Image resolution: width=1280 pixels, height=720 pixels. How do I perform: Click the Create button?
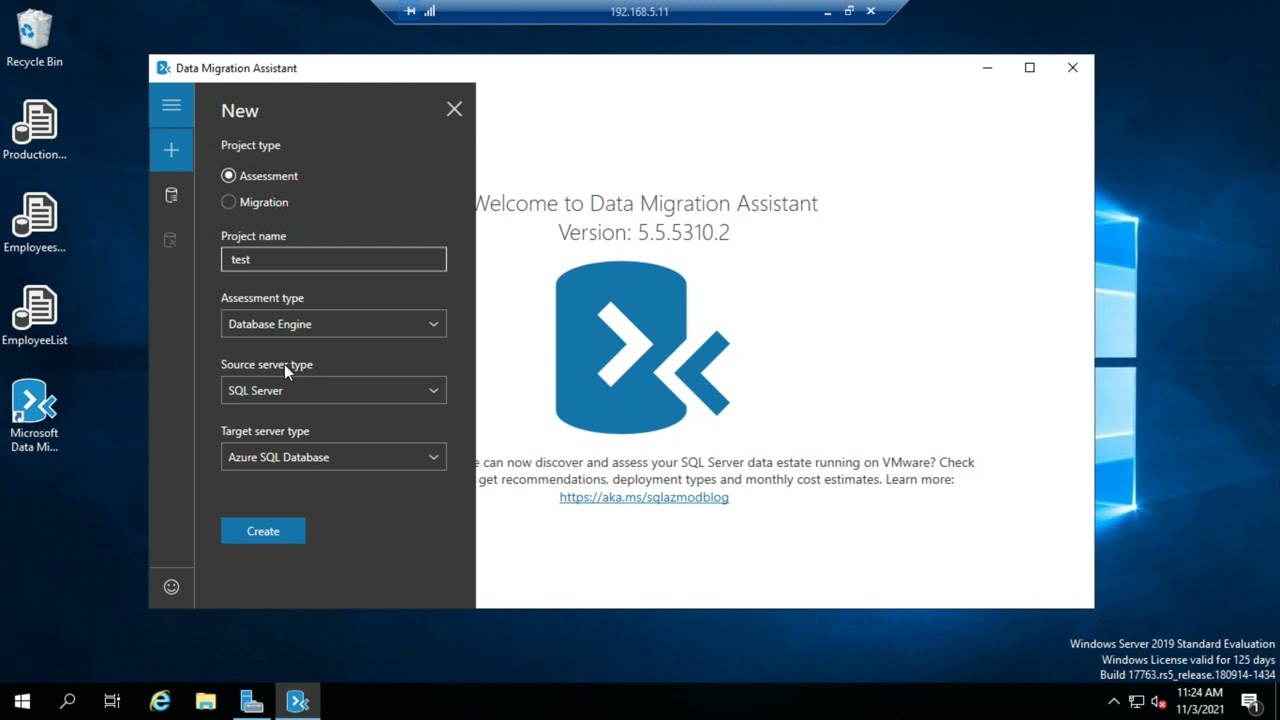263,531
